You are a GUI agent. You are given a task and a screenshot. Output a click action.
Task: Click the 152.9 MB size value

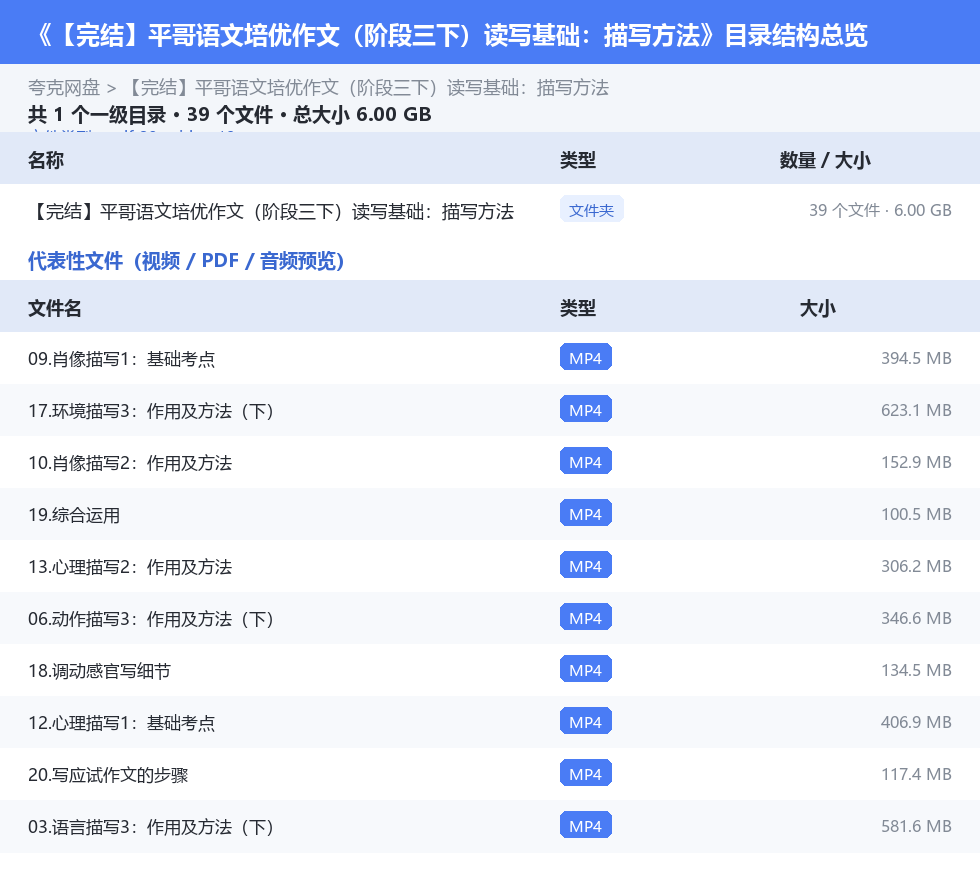916,462
